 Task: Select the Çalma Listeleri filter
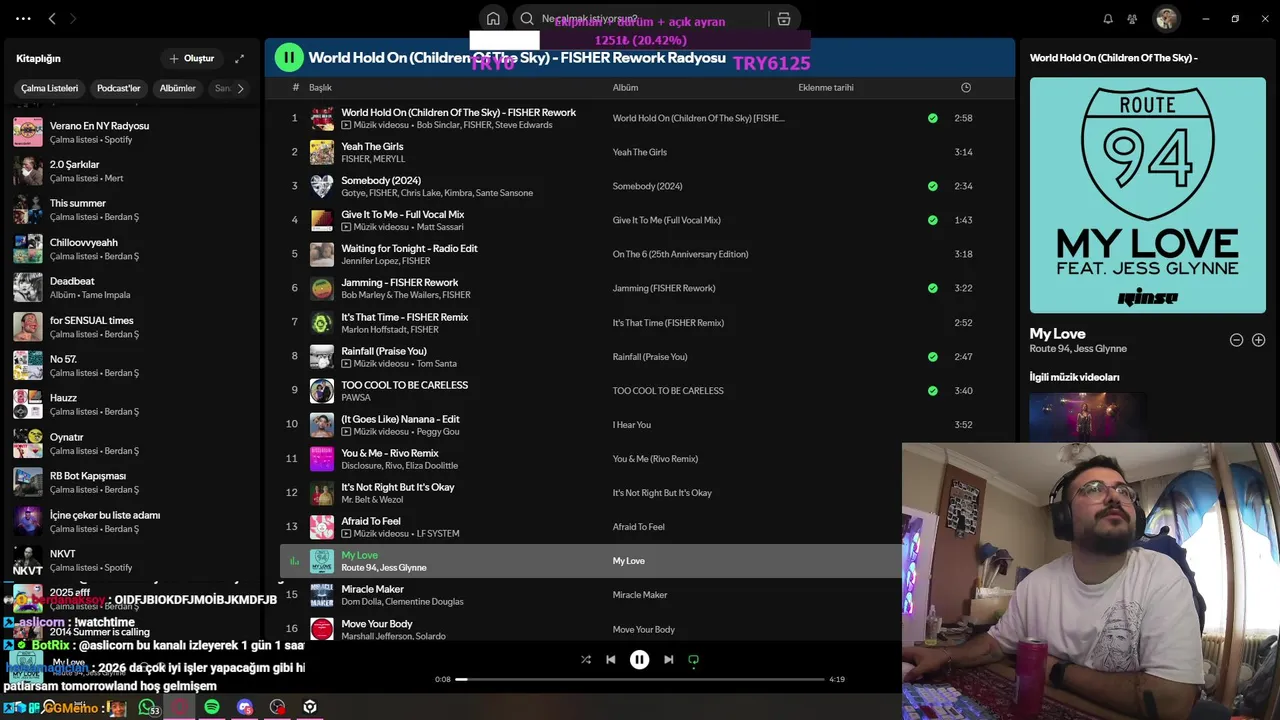(x=49, y=88)
